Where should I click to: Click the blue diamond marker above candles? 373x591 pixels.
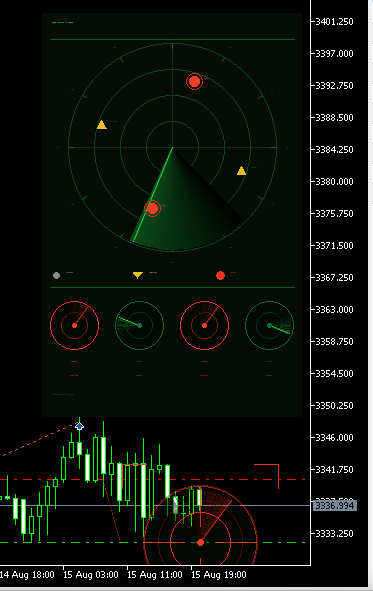[x=79, y=426]
